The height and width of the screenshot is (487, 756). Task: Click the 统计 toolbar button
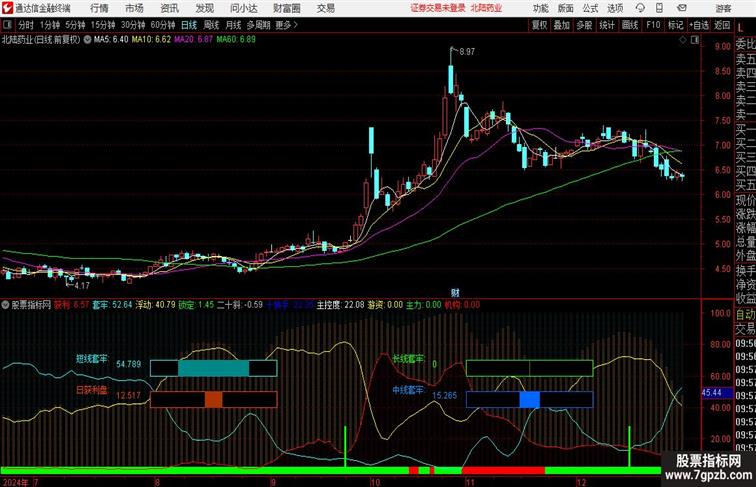point(607,25)
